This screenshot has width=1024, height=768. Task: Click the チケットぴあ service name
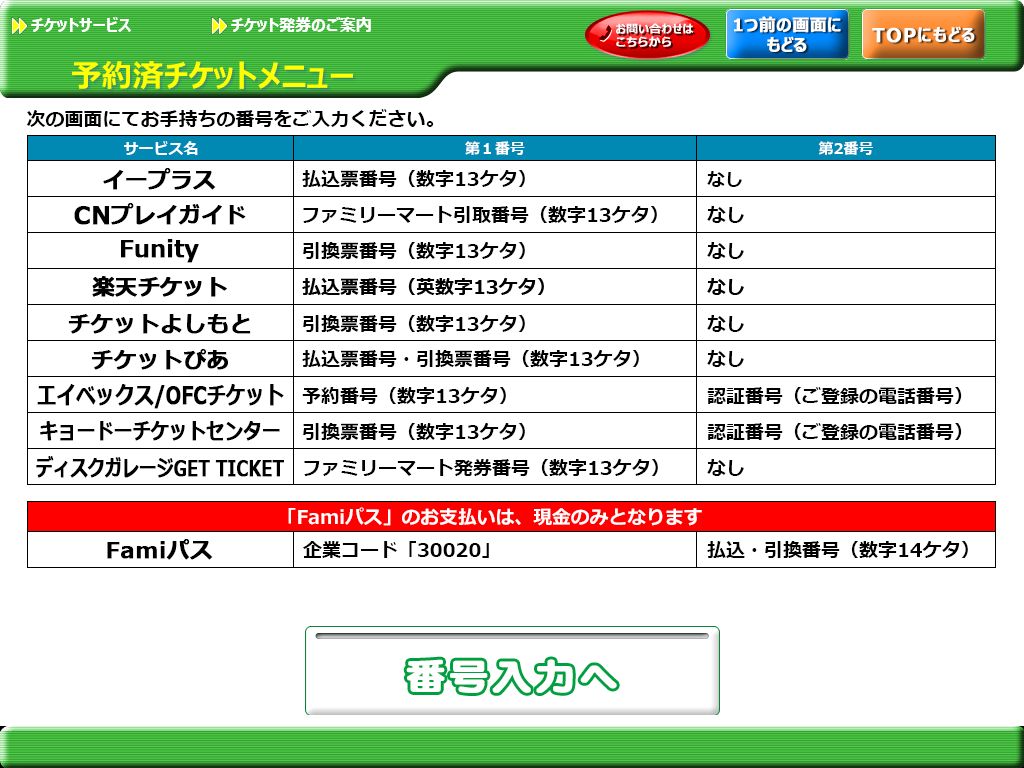160,359
